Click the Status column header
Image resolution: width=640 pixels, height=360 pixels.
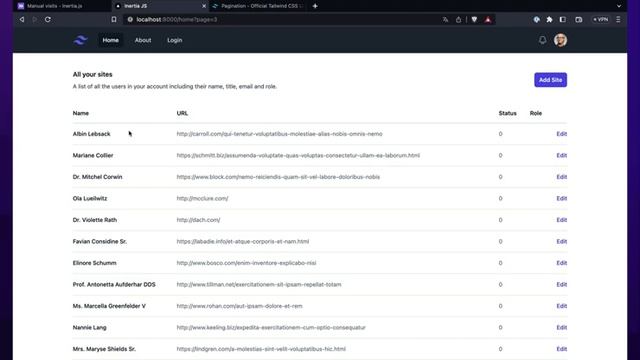click(x=507, y=113)
